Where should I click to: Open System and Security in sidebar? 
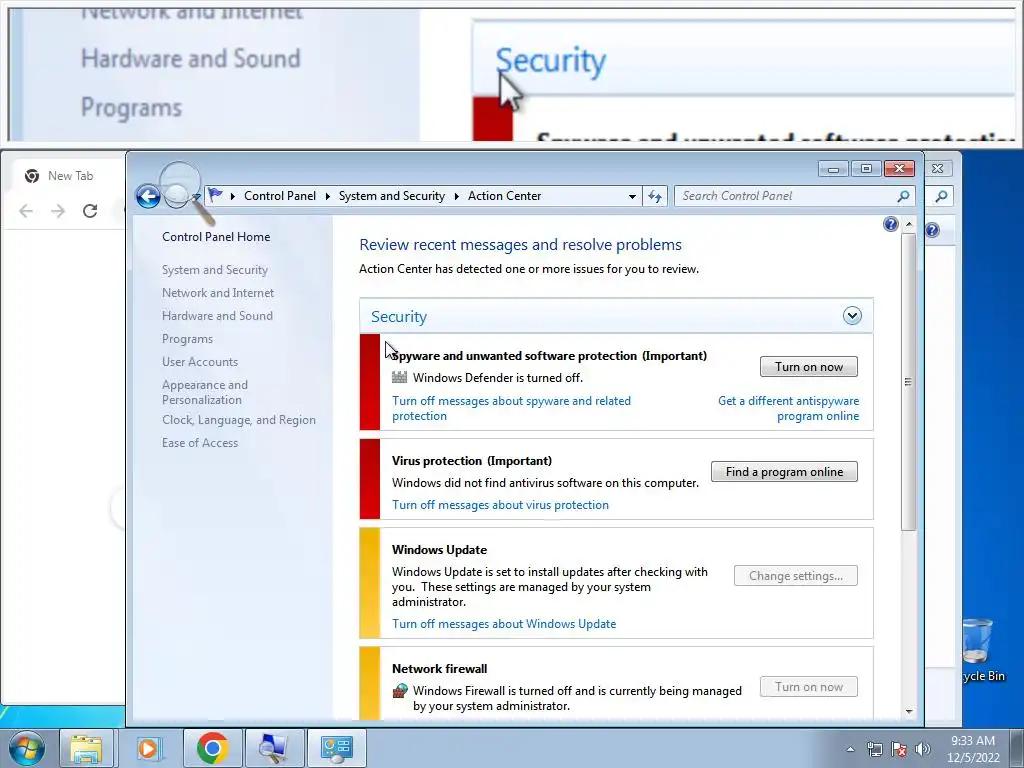(x=215, y=270)
